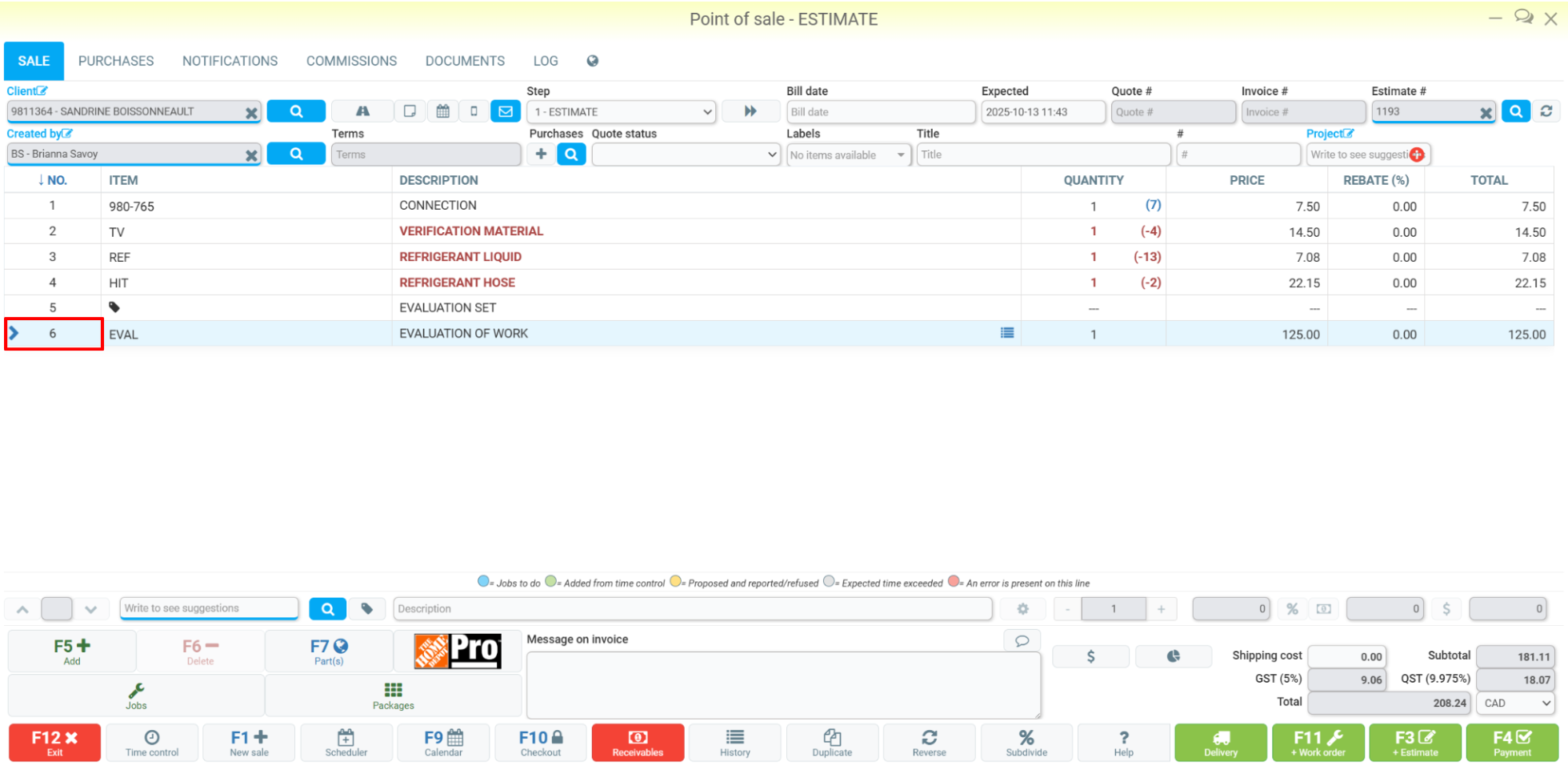Screen dimensions: 1568x766
Task: Open the message speech bubble icon
Action: (1022, 640)
